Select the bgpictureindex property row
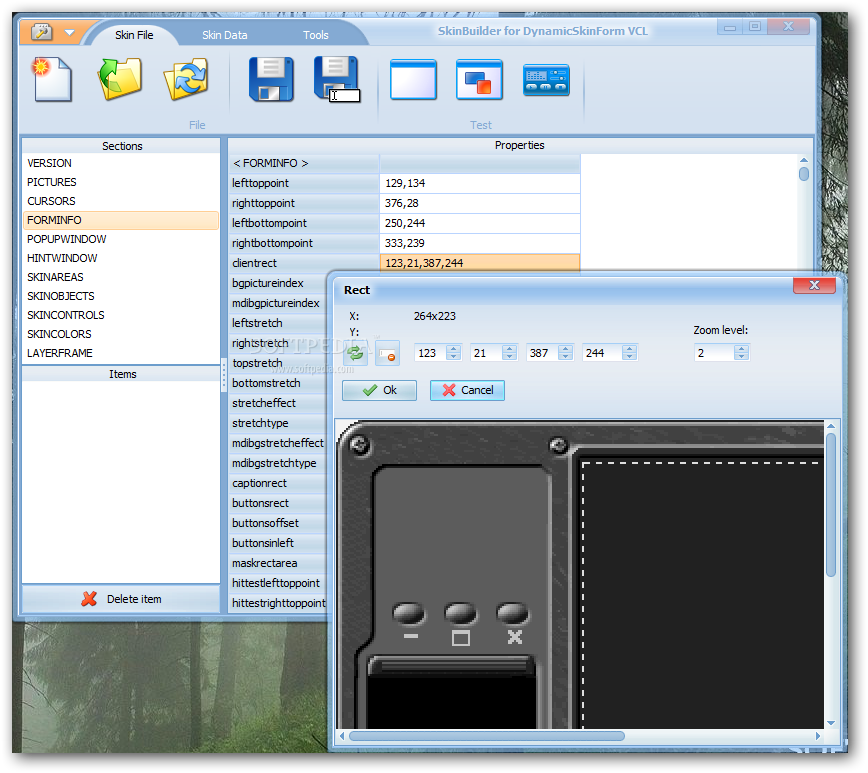This screenshot has width=868, height=773. [x=278, y=283]
